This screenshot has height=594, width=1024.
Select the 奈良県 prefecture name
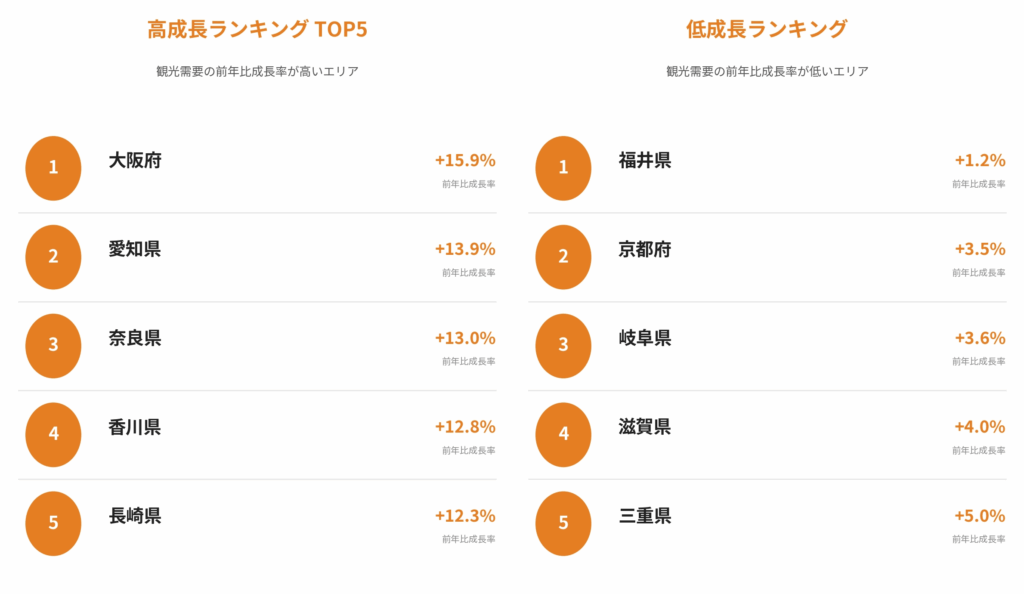click(x=135, y=337)
